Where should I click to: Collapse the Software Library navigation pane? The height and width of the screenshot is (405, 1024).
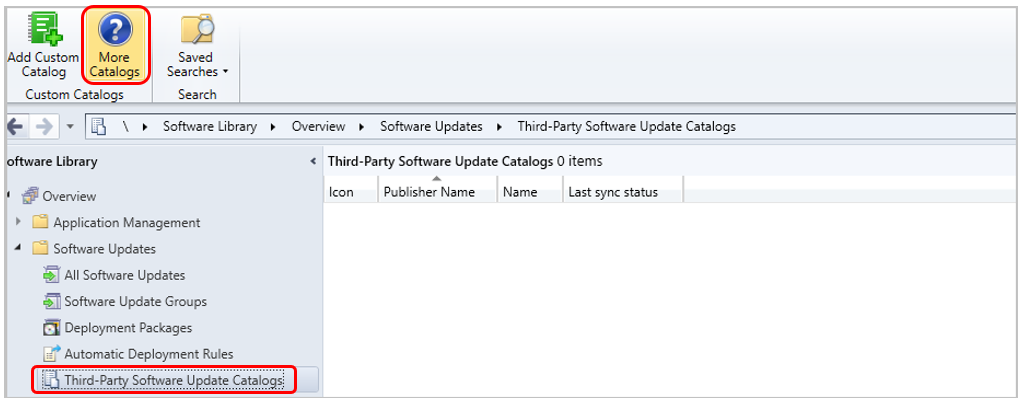click(313, 161)
